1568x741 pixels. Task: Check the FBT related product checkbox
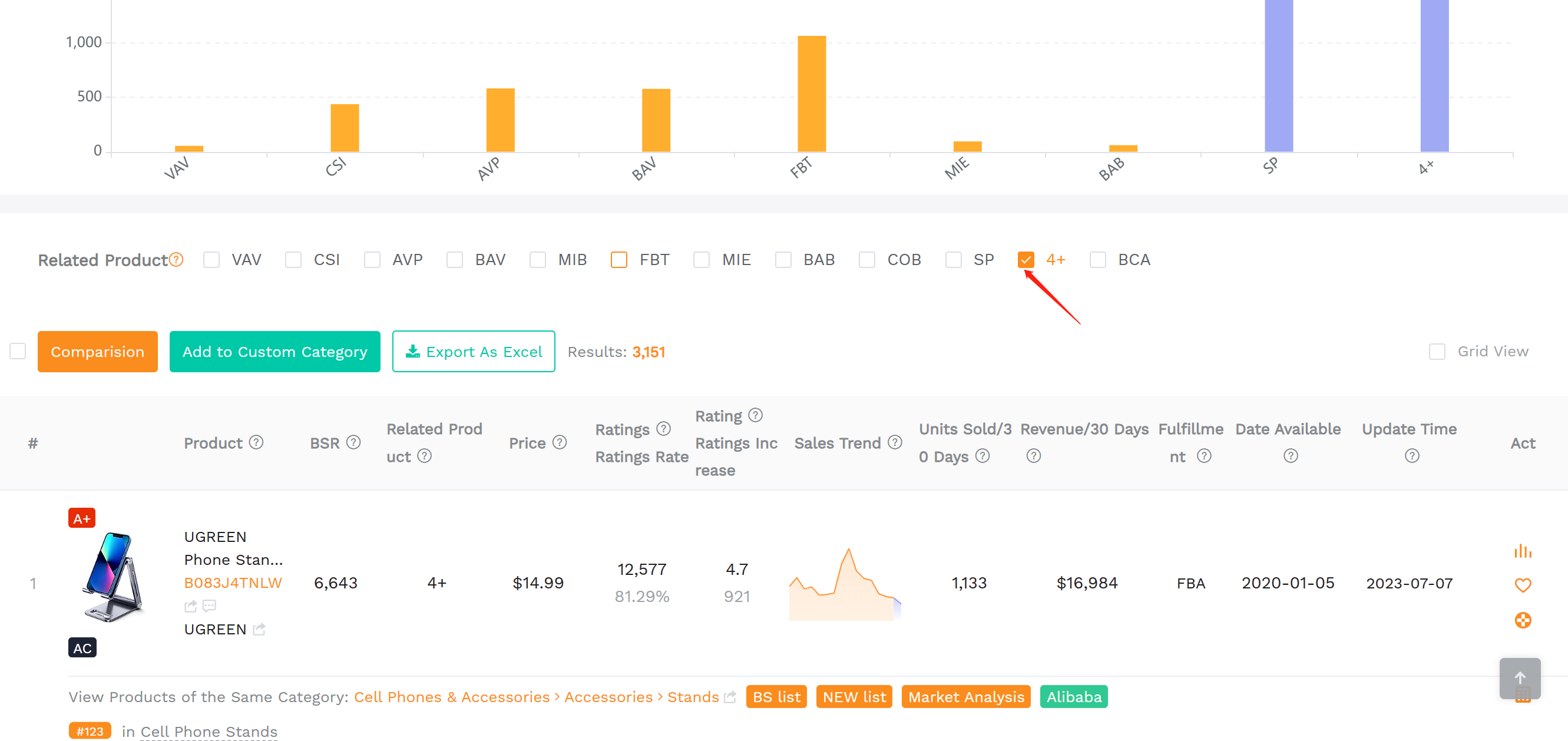pyautogui.click(x=619, y=260)
